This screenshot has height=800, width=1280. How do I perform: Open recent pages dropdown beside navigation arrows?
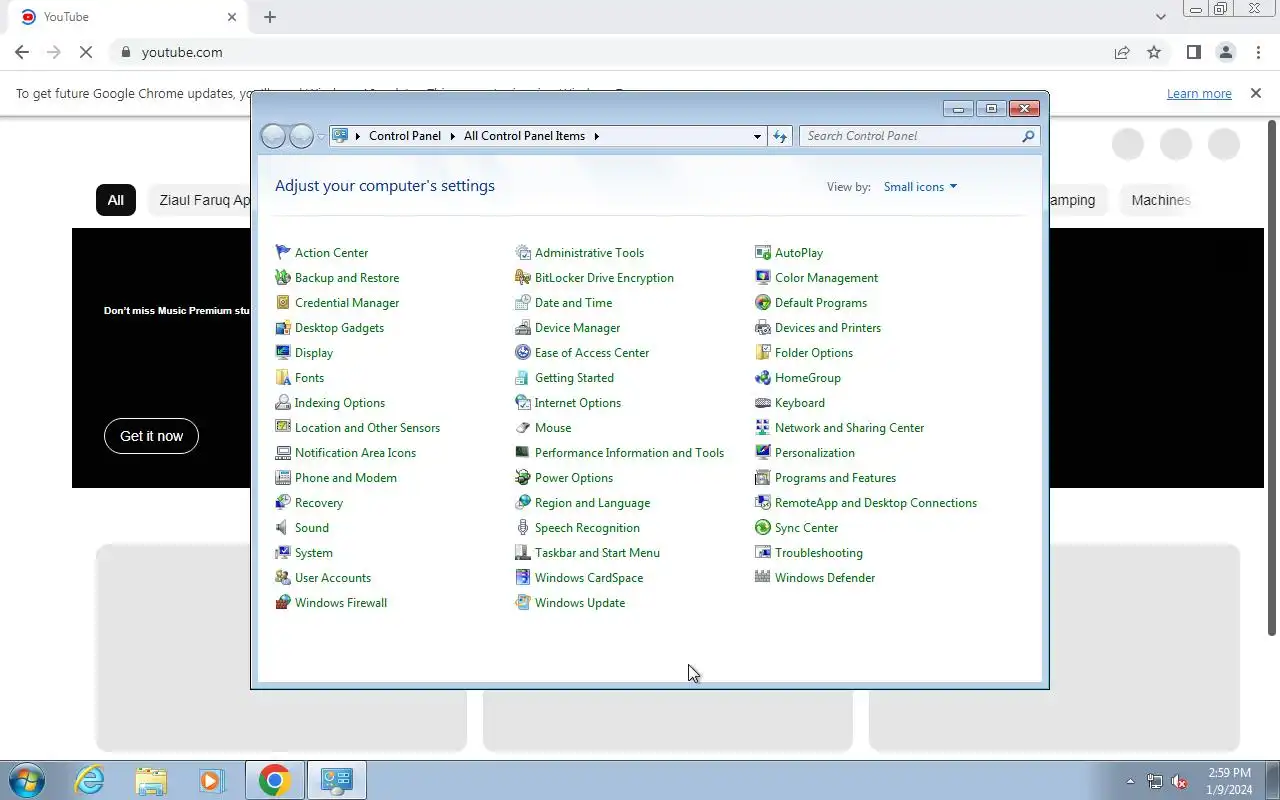tap(321, 137)
